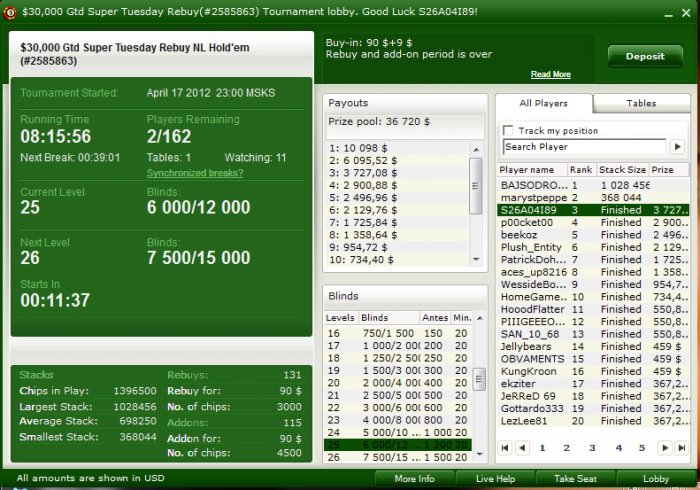Select player ekziter row
Viewport: 700px width, 490px height.
593,384
